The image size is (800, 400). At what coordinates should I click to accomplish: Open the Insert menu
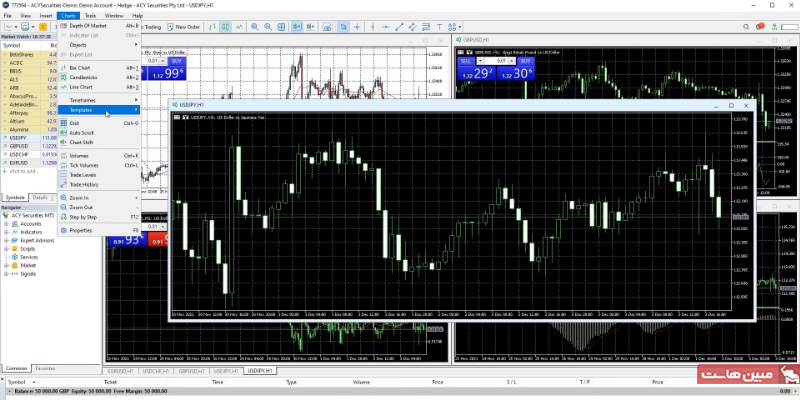pyautogui.click(x=46, y=16)
